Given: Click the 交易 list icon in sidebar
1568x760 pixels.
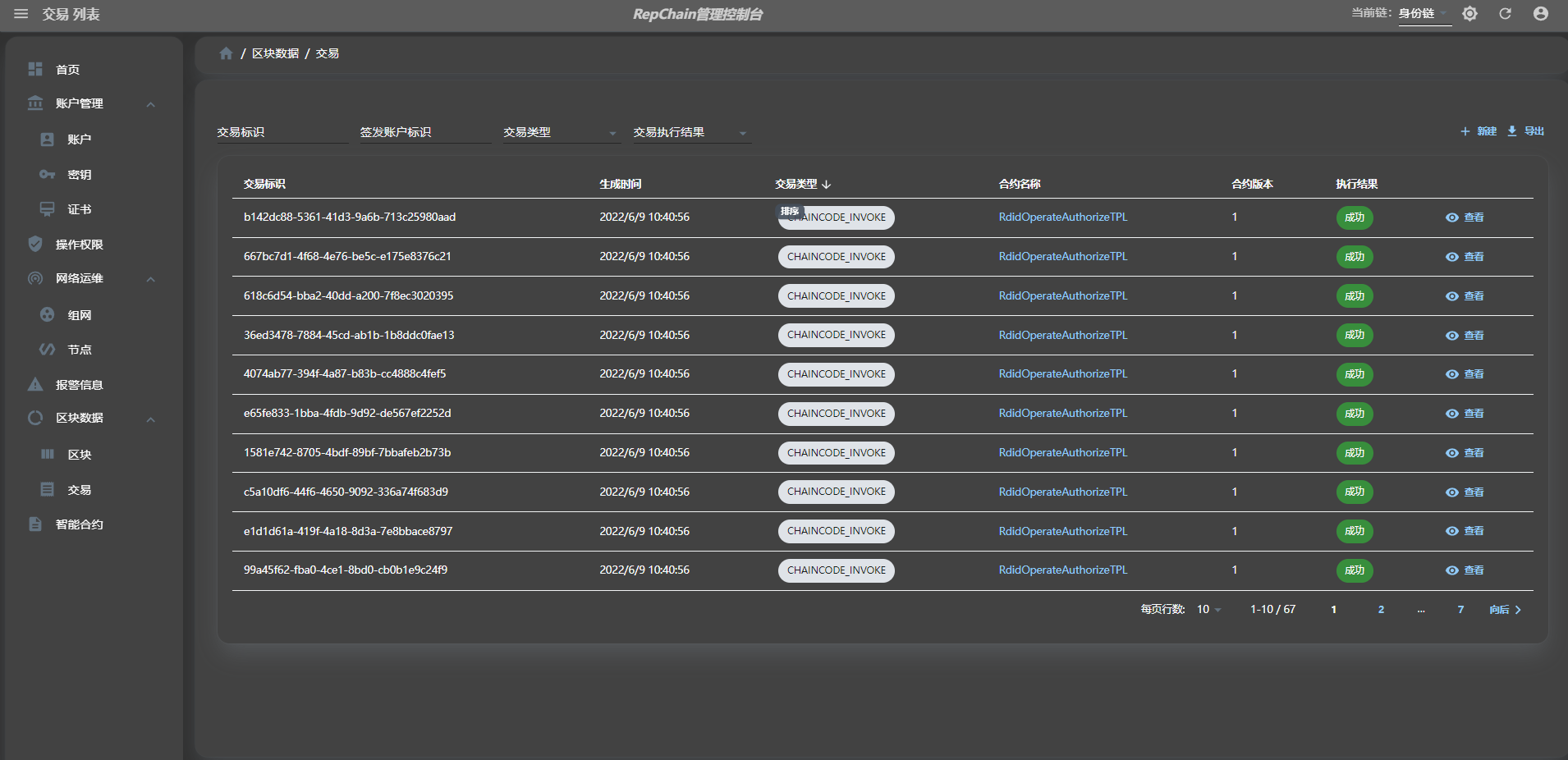Looking at the screenshot, I should pyautogui.click(x=48, y=489).
